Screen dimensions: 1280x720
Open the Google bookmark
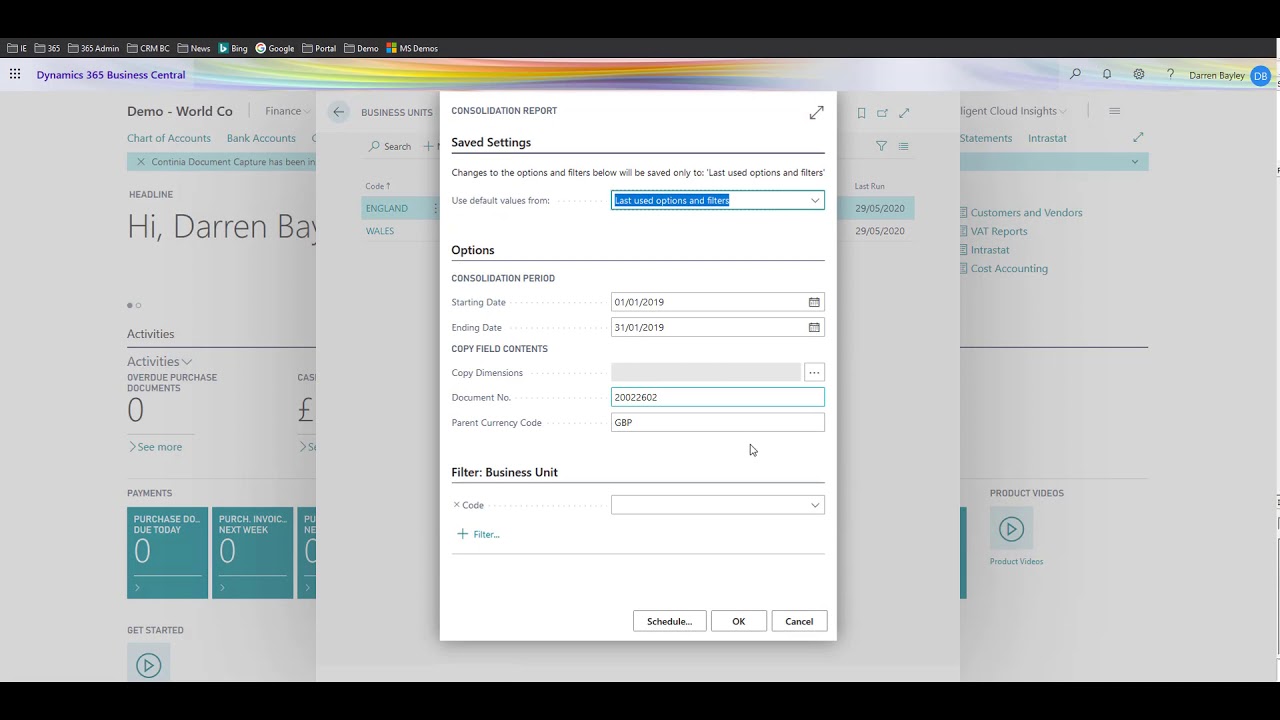tap(274, 48)
